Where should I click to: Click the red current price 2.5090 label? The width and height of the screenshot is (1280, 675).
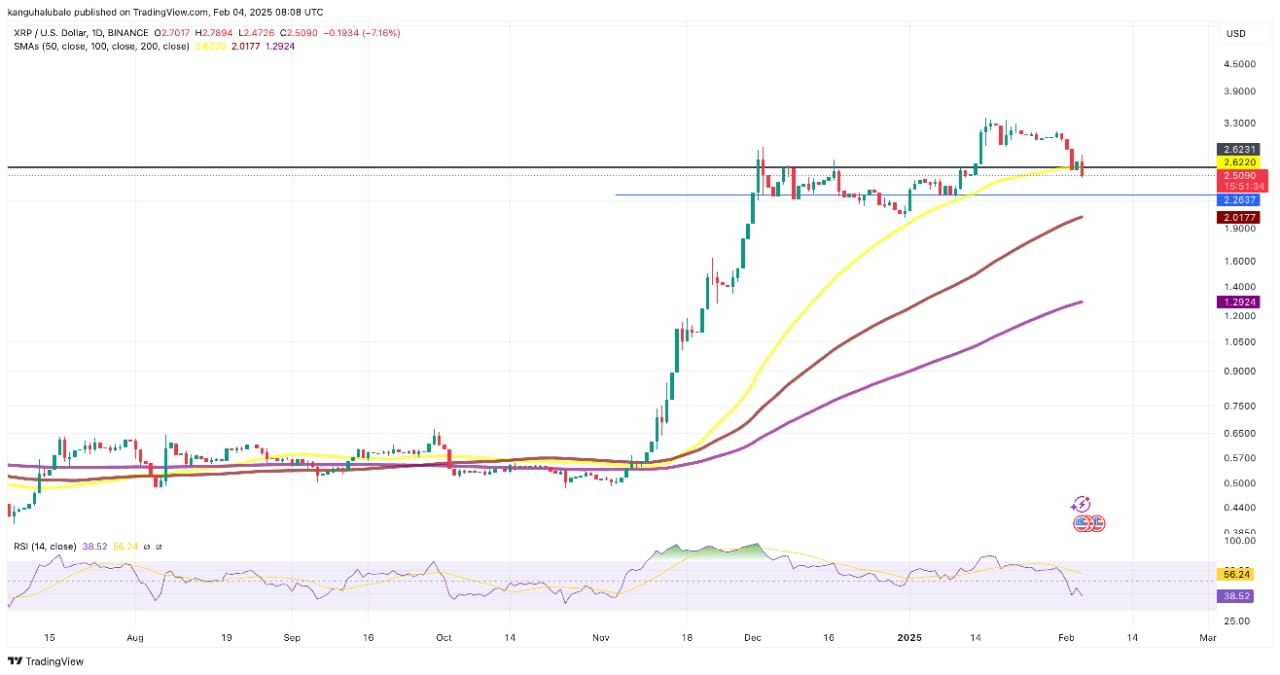(1237, 175)
